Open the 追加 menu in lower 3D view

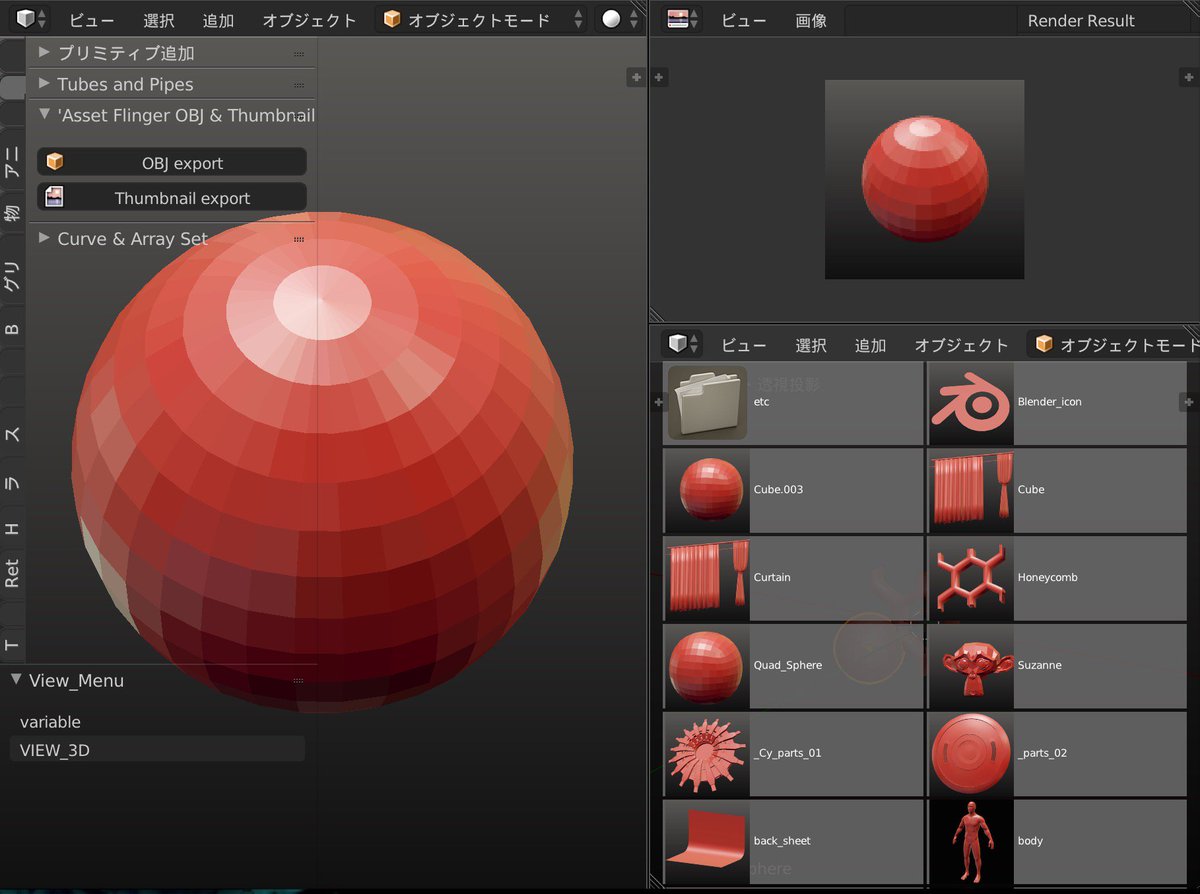tap(870, 345)
